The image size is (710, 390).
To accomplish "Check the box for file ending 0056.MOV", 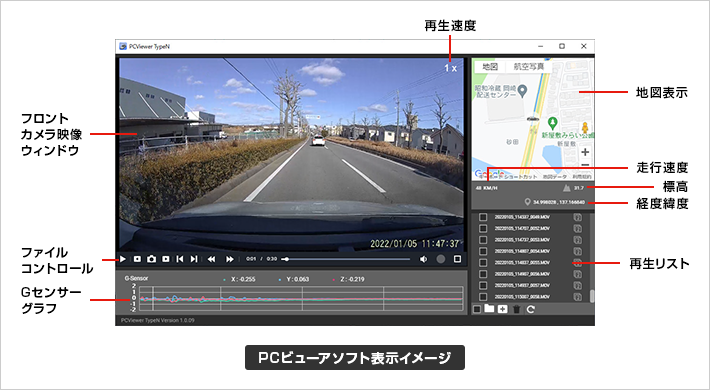I will [483, 274].
